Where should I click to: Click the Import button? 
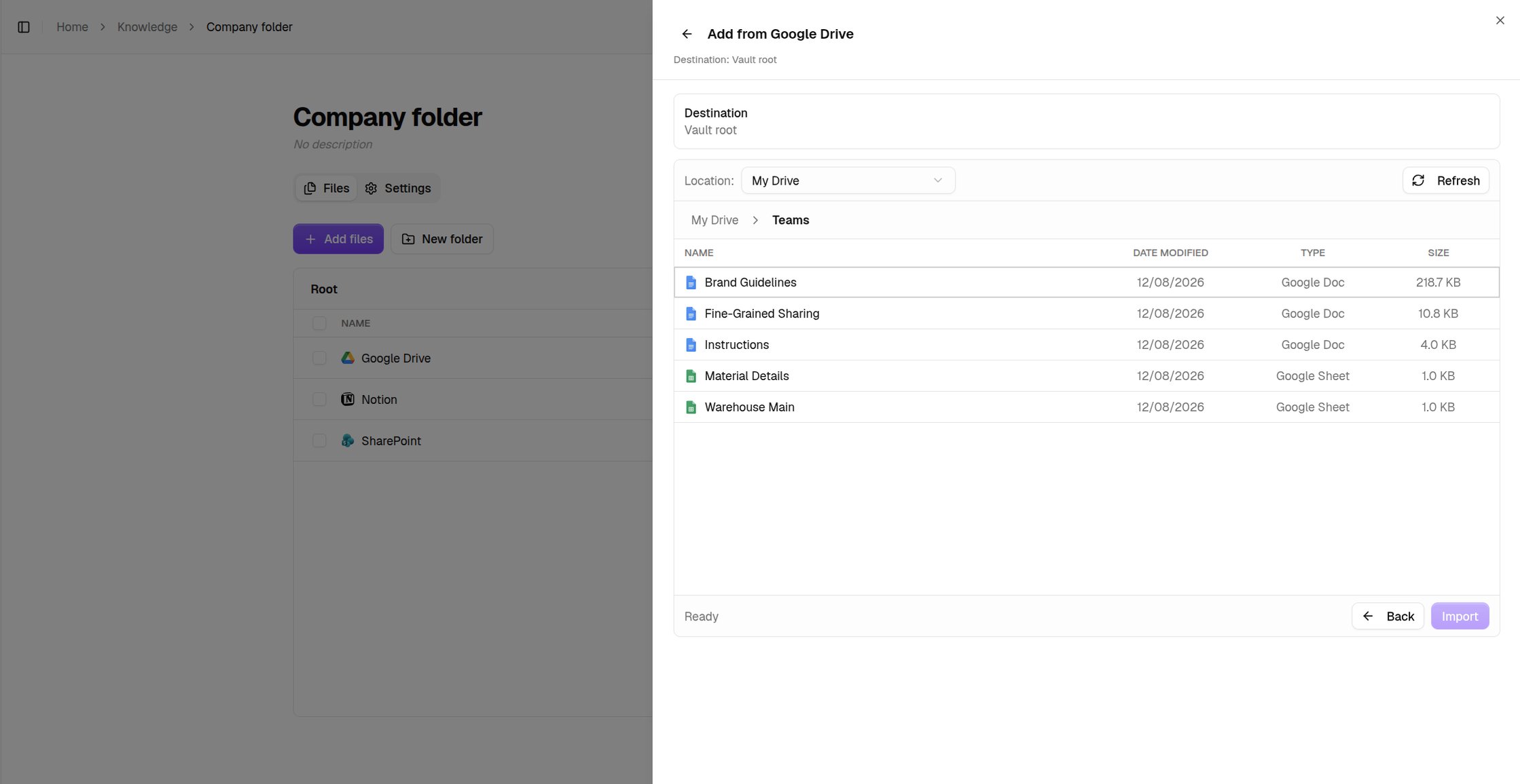pos(1460,616)
